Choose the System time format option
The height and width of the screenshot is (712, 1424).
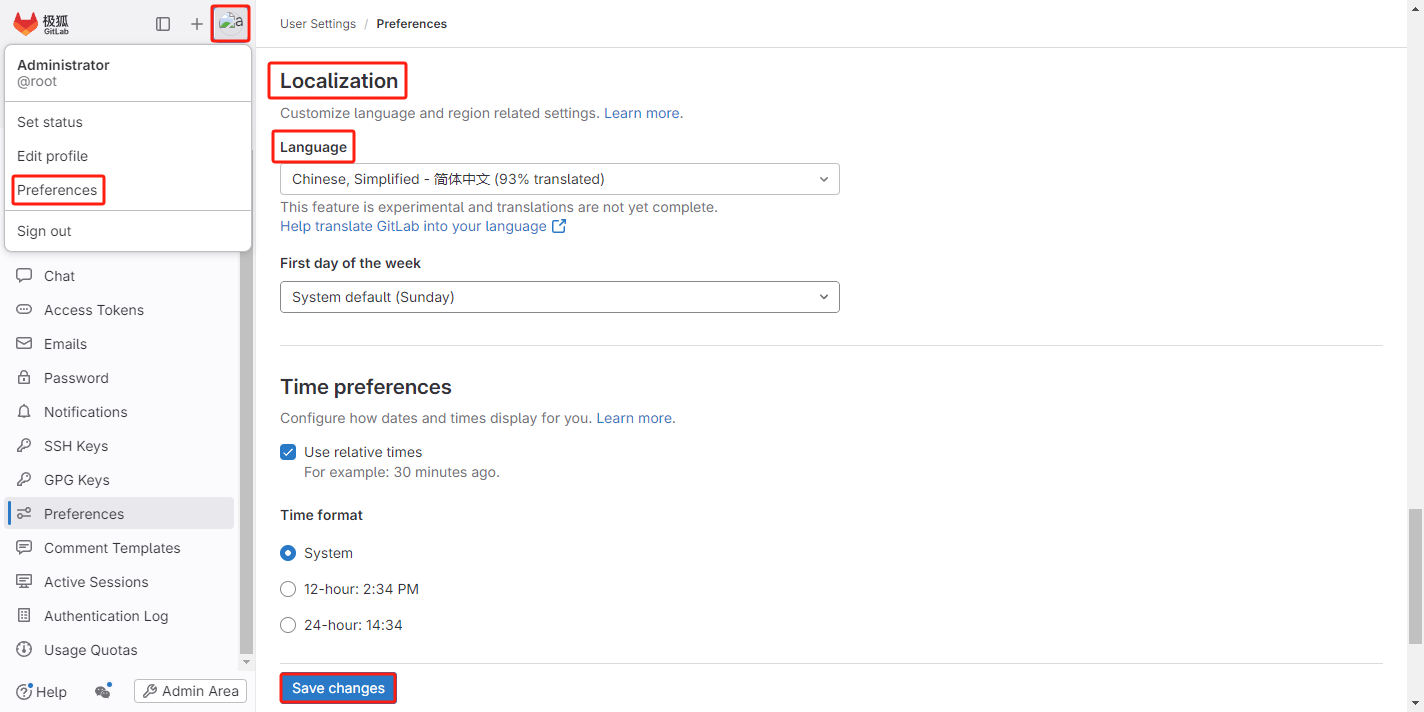(288, 553)
